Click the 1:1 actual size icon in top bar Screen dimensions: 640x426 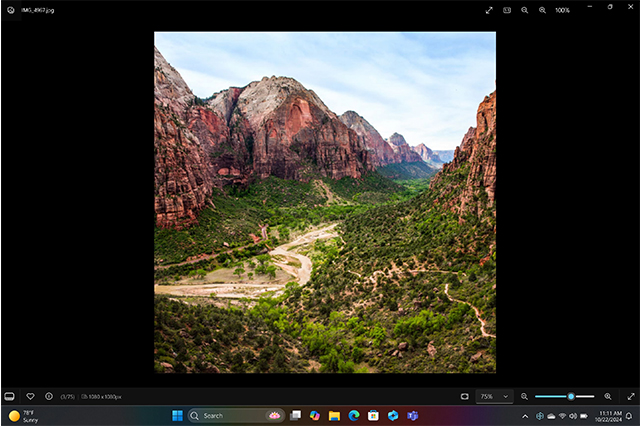coord(507,10)
